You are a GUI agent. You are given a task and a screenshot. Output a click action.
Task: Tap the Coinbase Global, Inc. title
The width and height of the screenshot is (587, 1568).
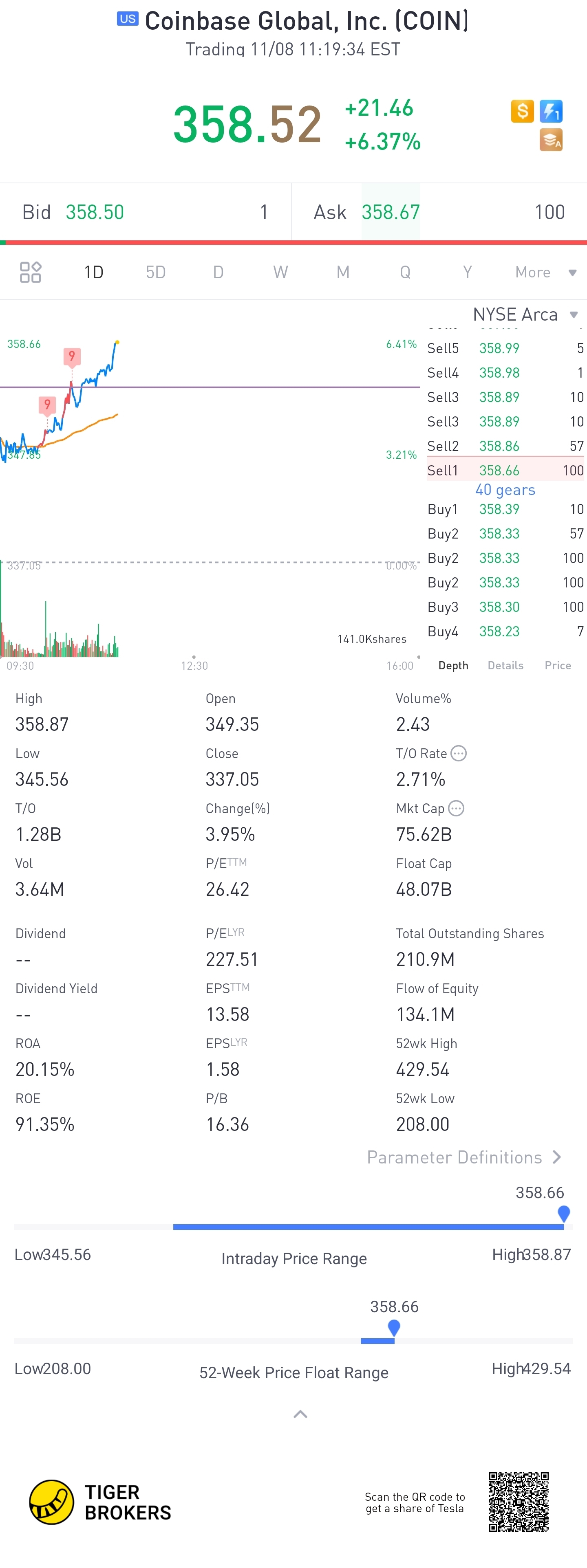307,21
